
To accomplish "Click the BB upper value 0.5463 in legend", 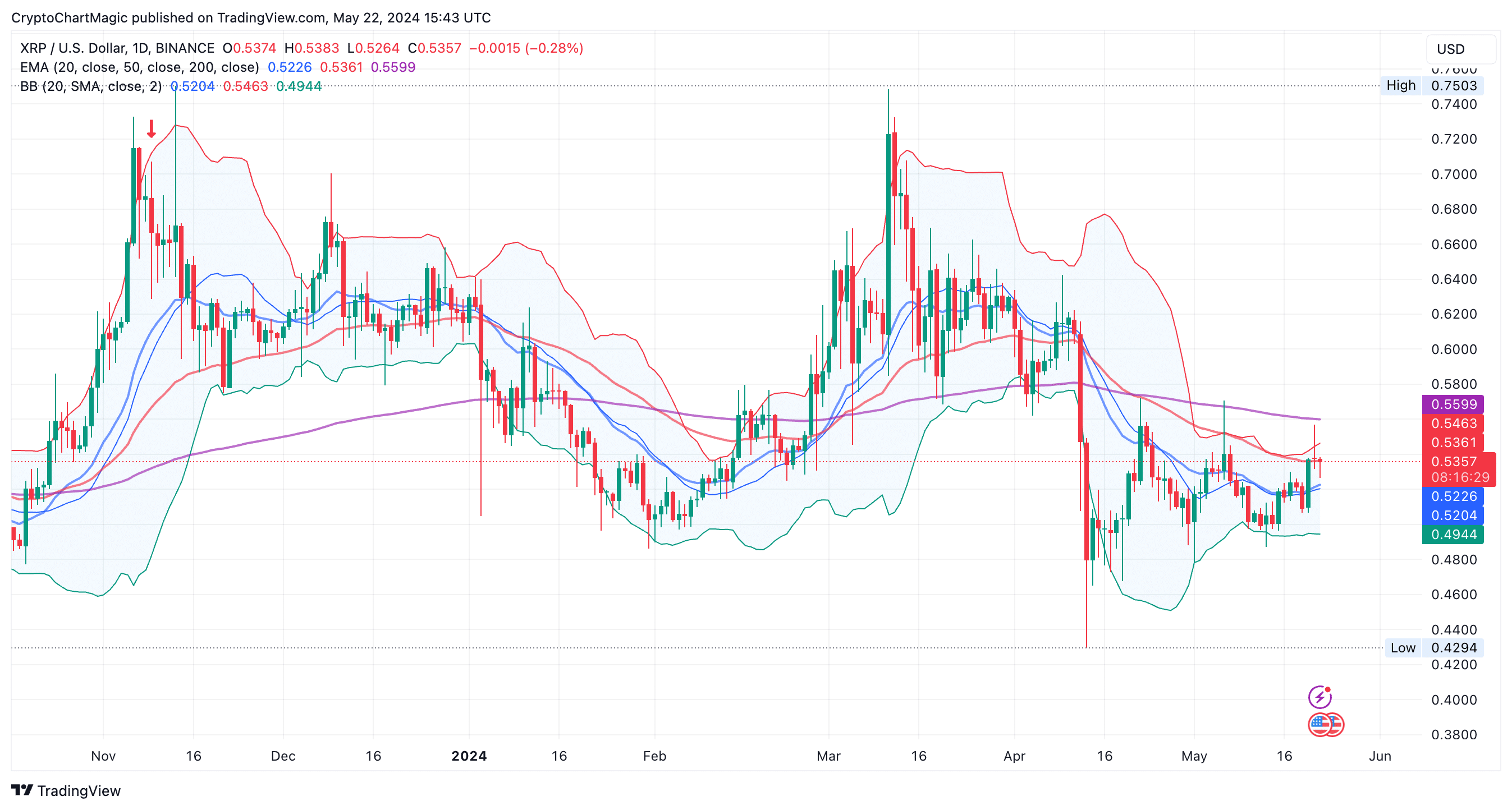I will tap(245, 86).
